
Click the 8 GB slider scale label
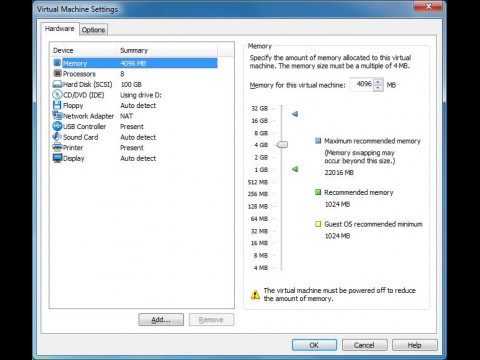[261, 133]
